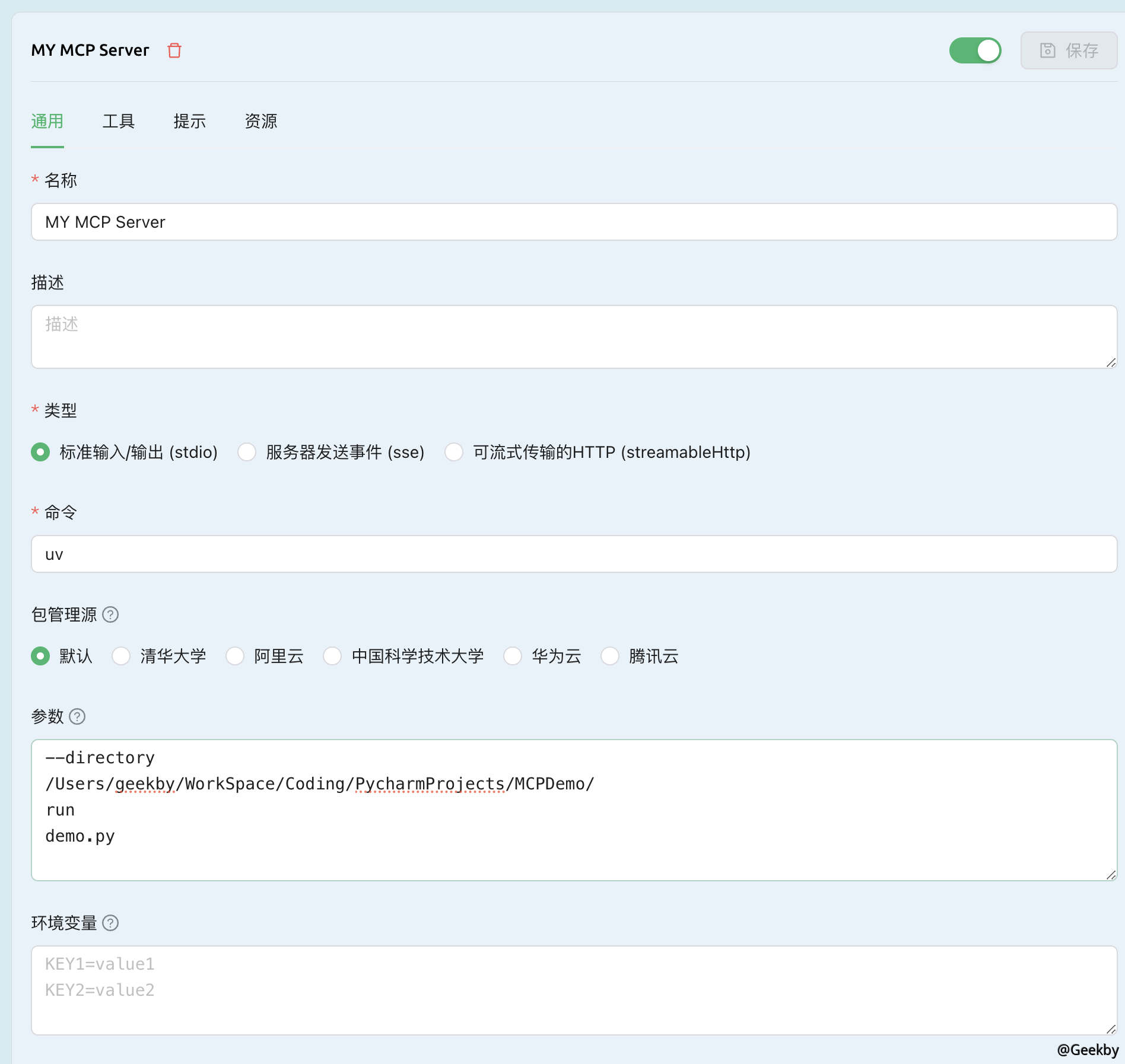Select 华为云 package mirror
The height and width of the screenshot is (1064, 1125).
(512, 657)
